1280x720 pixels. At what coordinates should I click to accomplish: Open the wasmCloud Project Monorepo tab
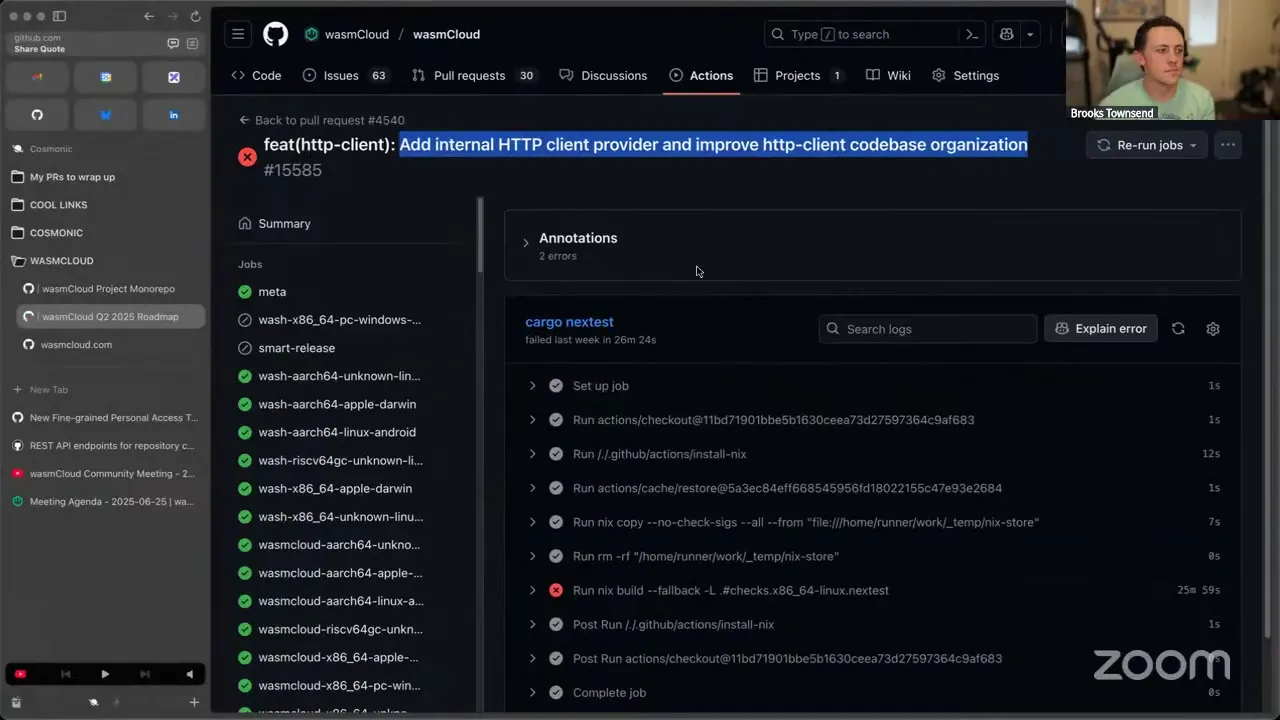coord(111,289)
